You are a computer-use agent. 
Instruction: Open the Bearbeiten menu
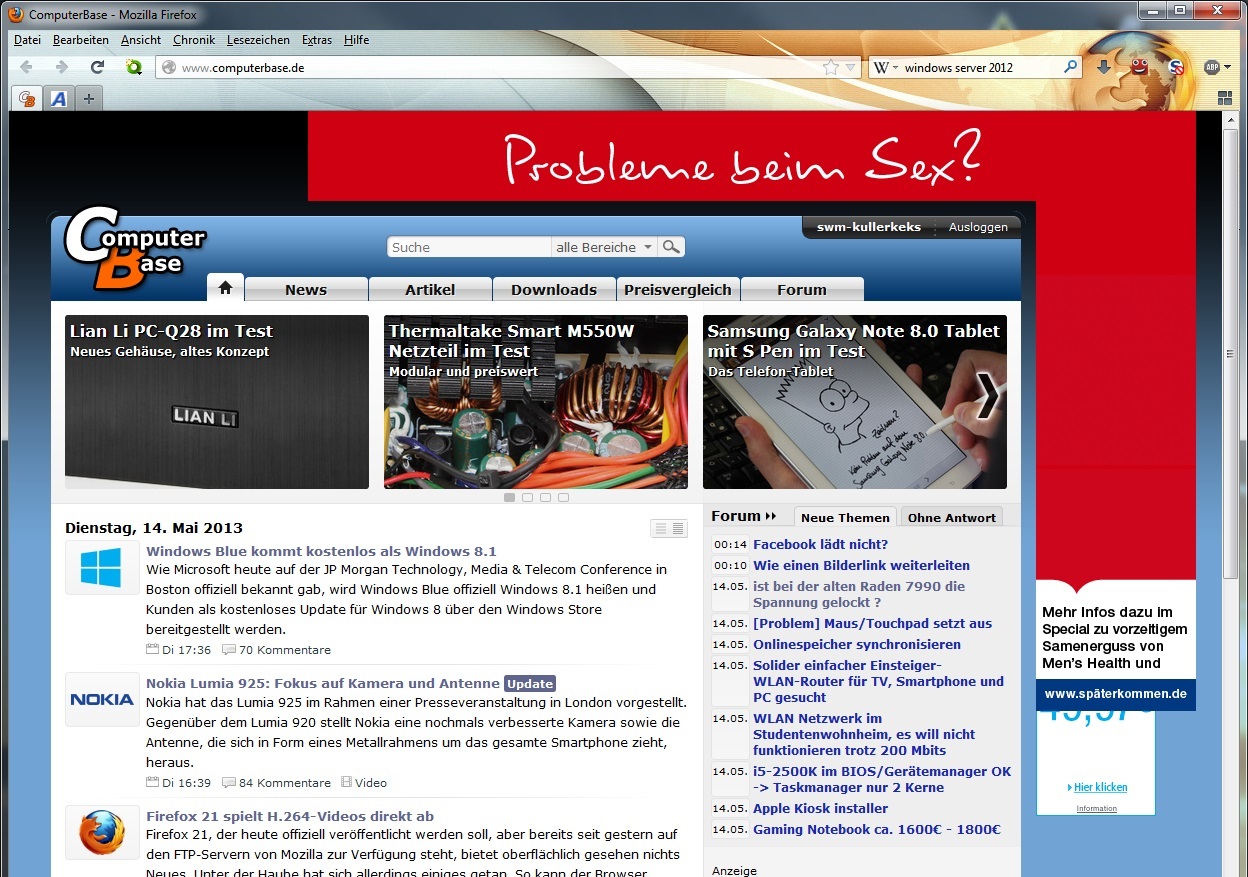click(x=81, y=40)
